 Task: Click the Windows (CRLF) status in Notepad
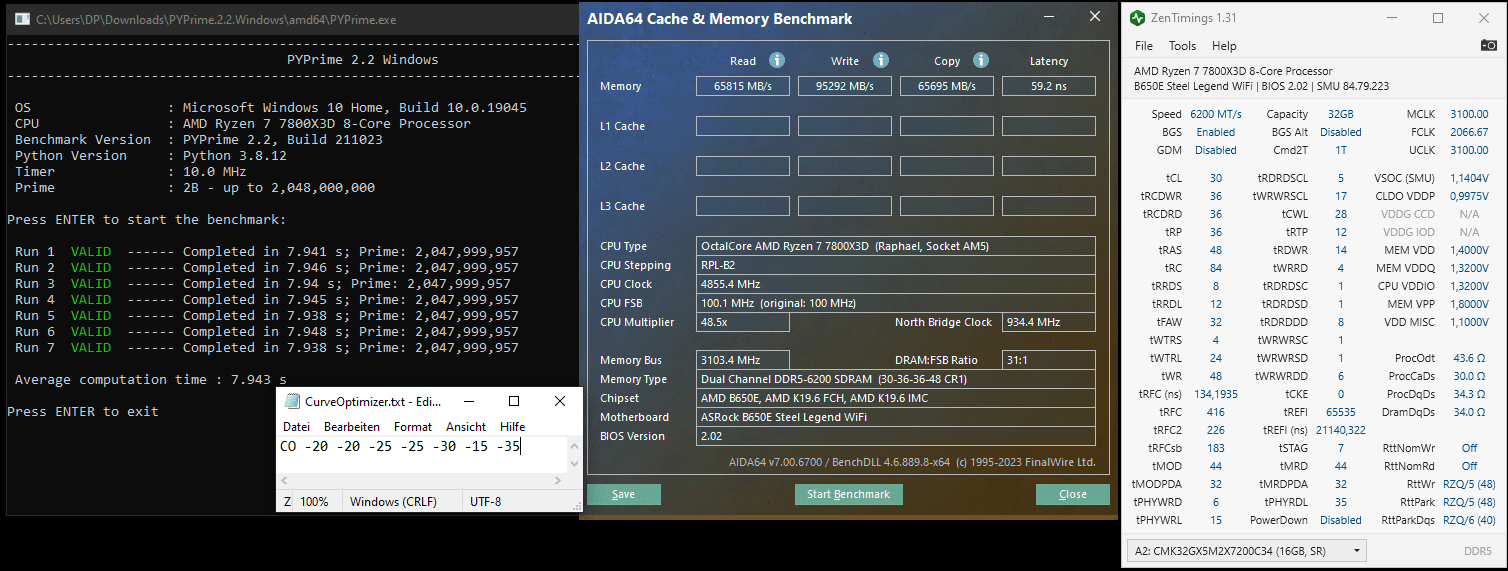(393, 502)
